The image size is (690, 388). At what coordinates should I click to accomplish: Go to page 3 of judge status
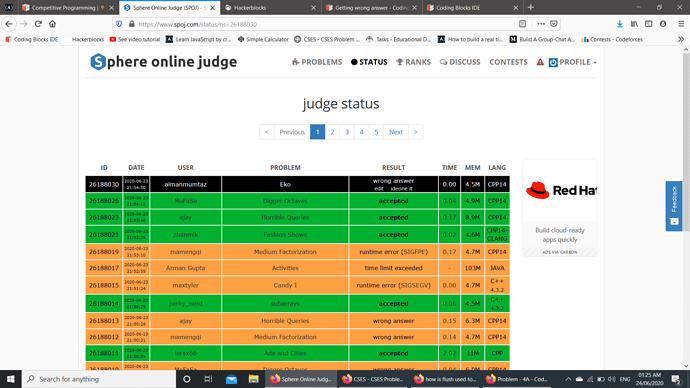tap(347, 132)
